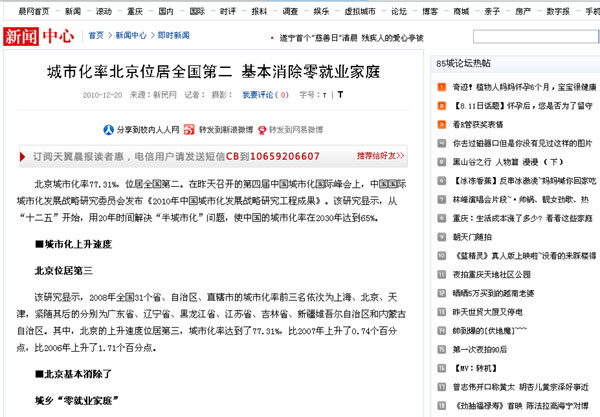Image resolution: width=600 pixels, height=417 pixels.
Task: Click the Renren share icon
Action: coord(109,130)
